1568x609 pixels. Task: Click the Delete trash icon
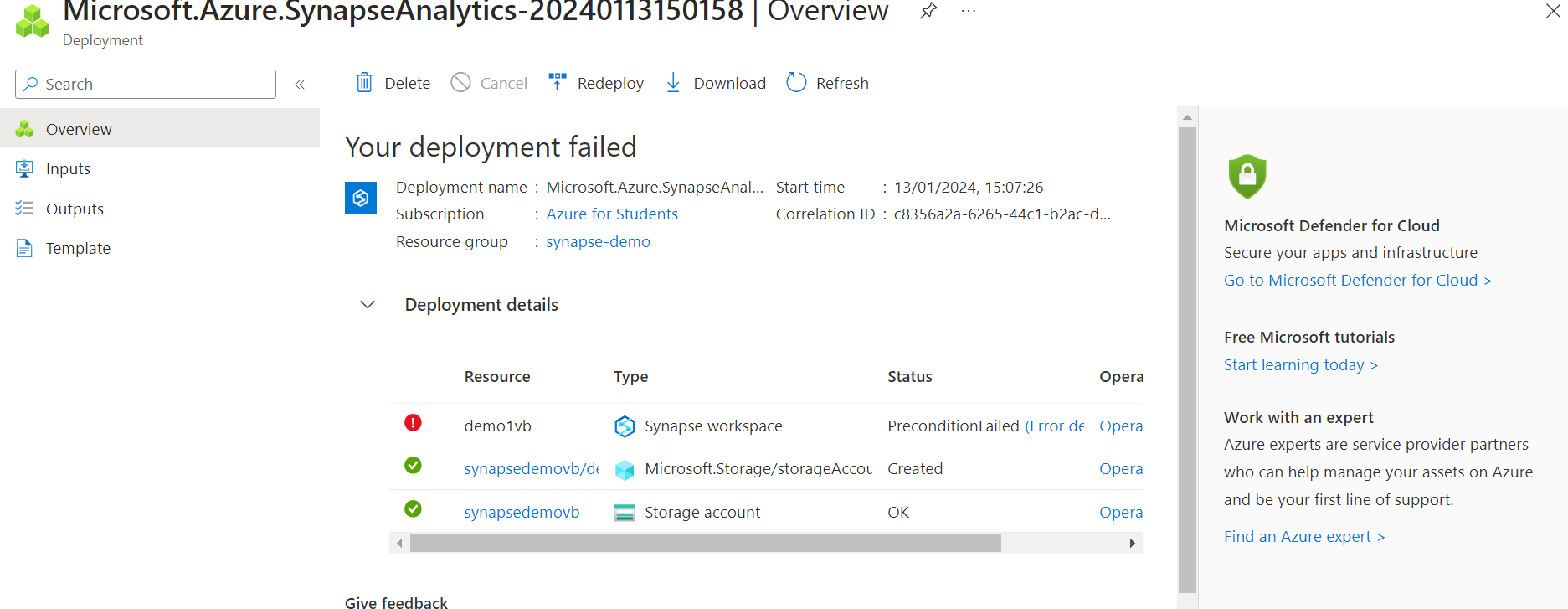pos(364,82)
